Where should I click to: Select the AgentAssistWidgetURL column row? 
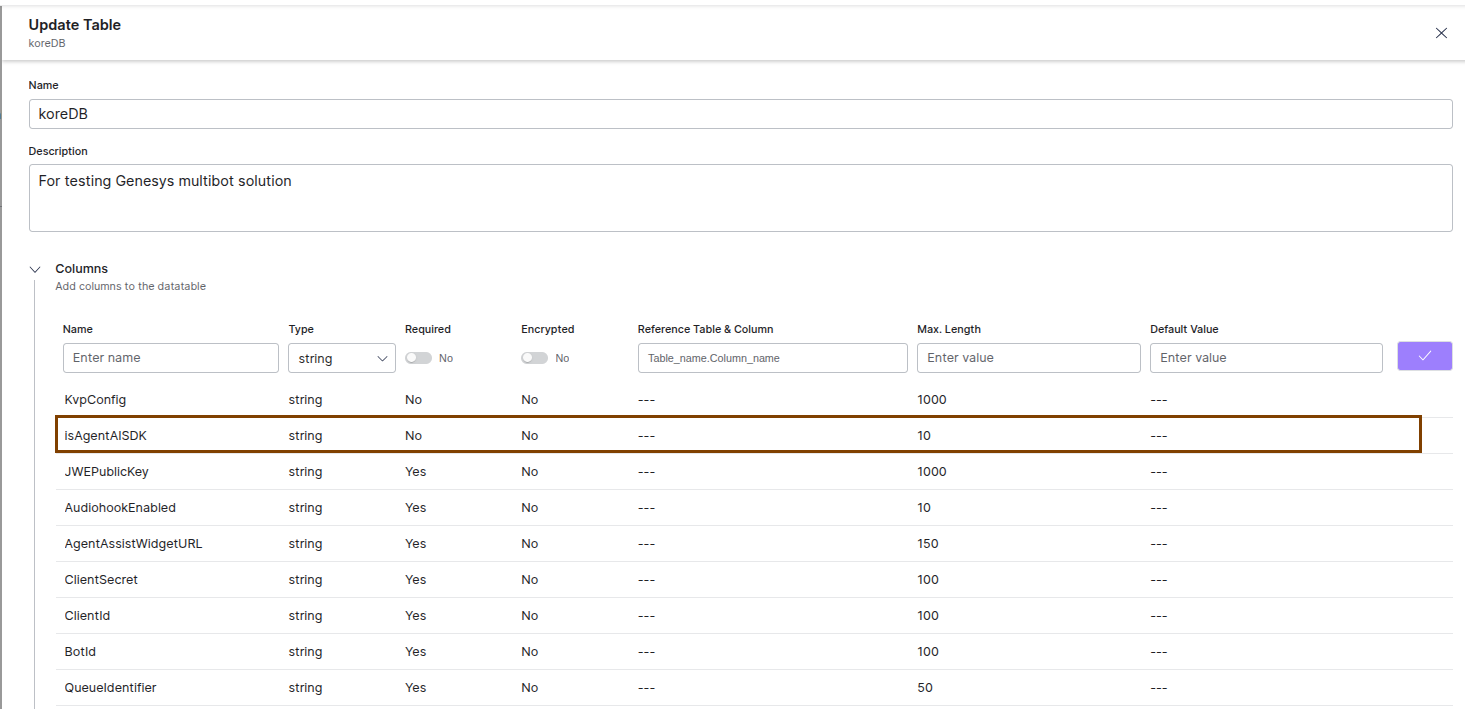point(134,544)
